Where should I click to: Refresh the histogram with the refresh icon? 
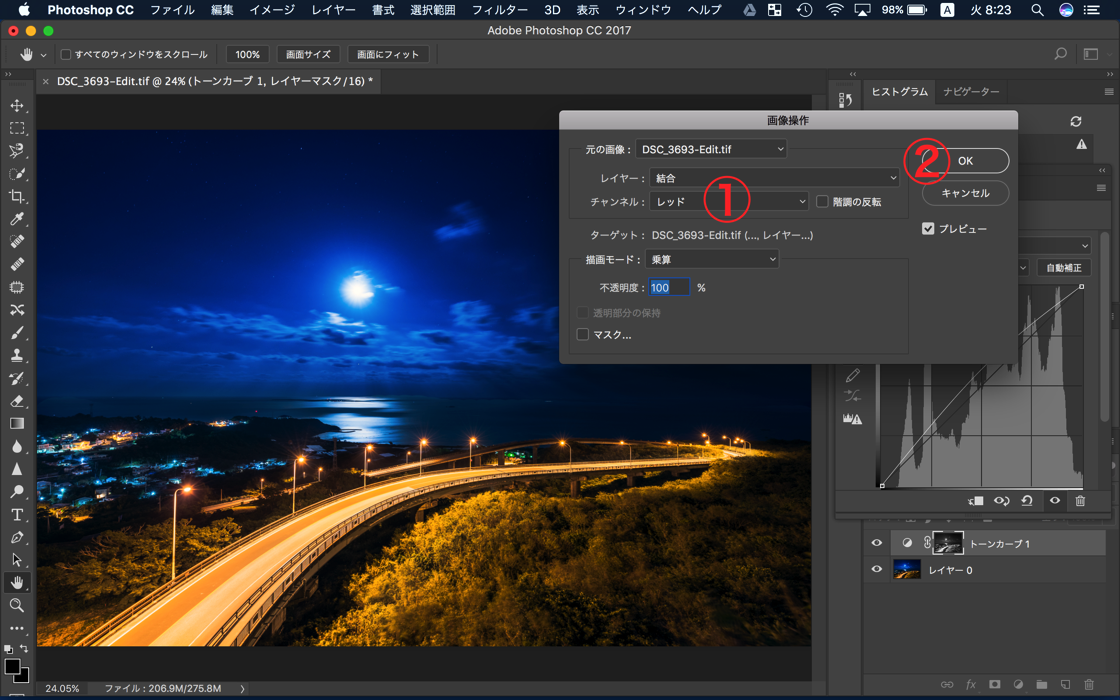pos(1076,121)
